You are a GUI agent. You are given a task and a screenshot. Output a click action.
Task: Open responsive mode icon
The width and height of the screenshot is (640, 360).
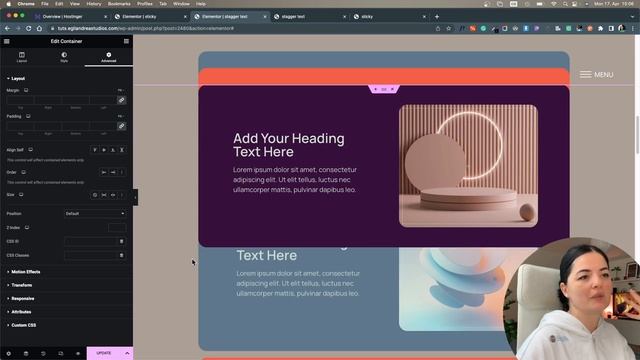point(60,353)
